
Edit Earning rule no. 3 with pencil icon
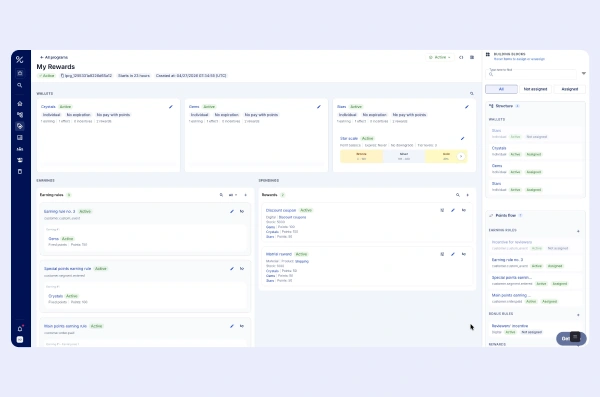(x=232, y=211)
